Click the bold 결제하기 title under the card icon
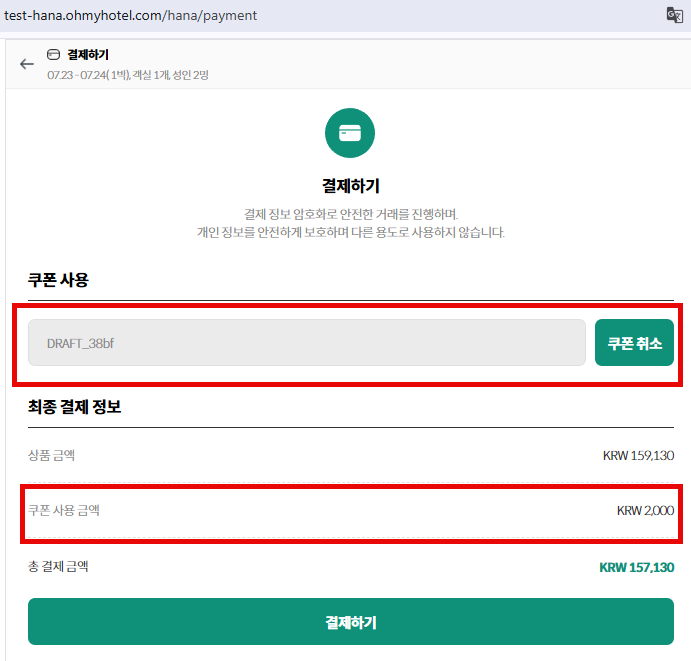This screenshot has width=691, height=661. point(350,186)
